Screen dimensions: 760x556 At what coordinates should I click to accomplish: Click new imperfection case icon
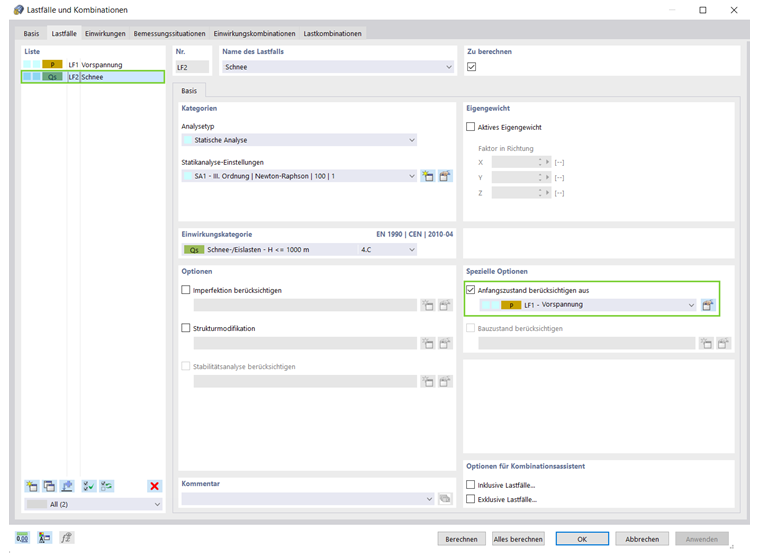pyautogui.click(x=428, y=305)
